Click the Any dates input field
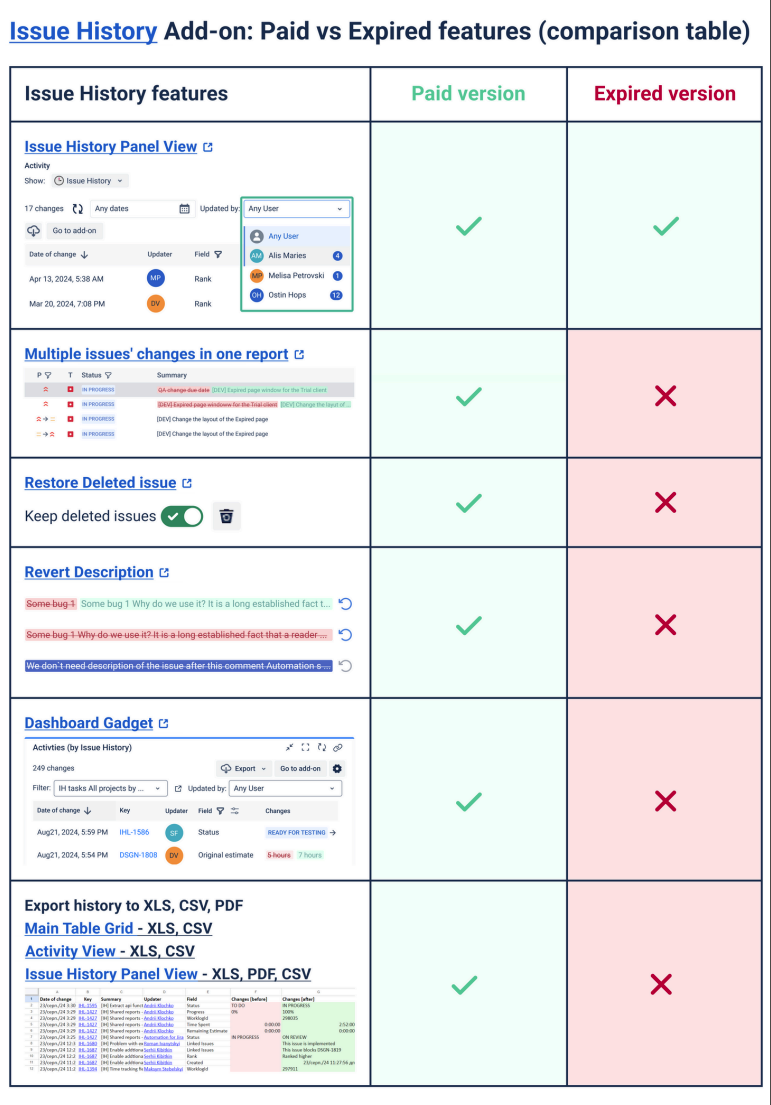This screenshot has height=1105, width=771. 134,209
